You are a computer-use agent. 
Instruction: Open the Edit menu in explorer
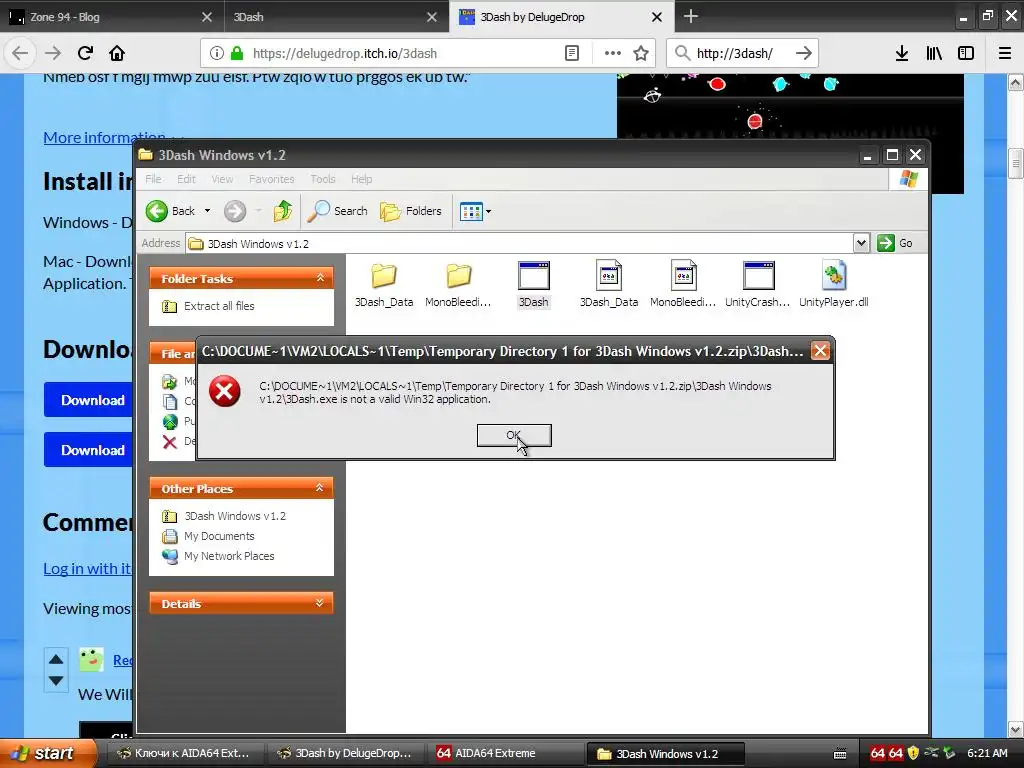[x=186, y=179]
